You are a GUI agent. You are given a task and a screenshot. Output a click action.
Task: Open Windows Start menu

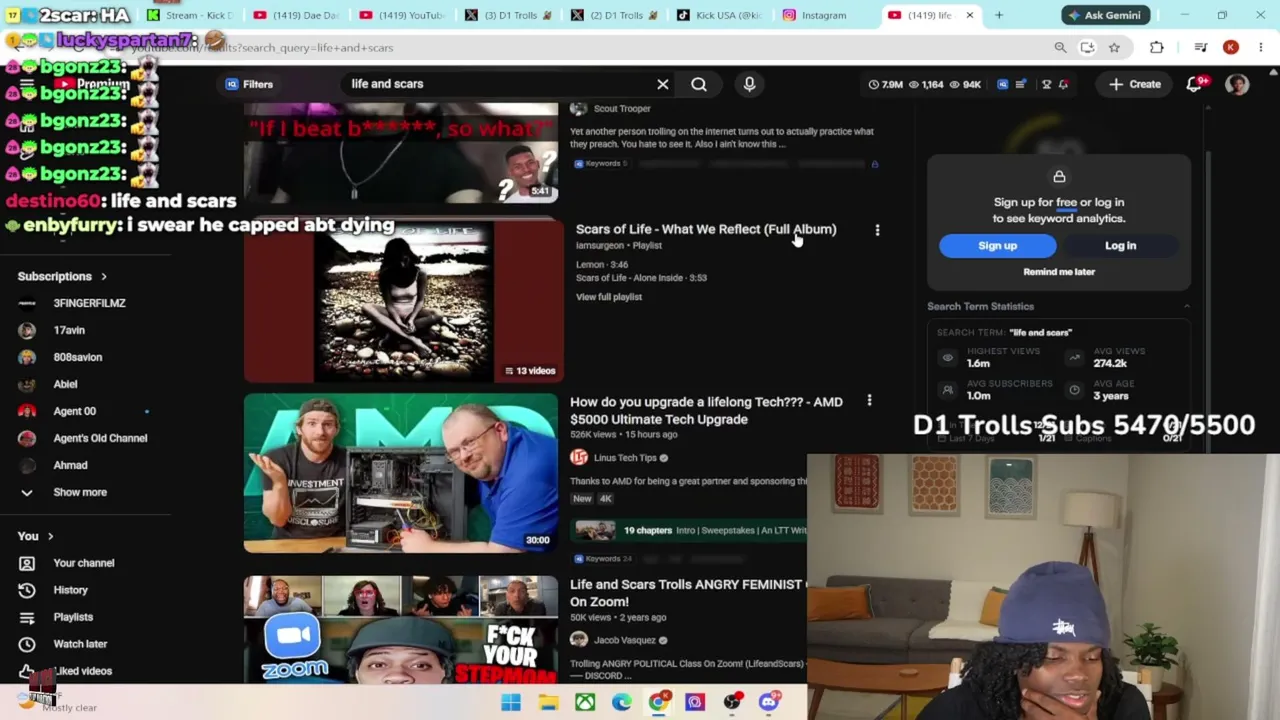[511, 702]
